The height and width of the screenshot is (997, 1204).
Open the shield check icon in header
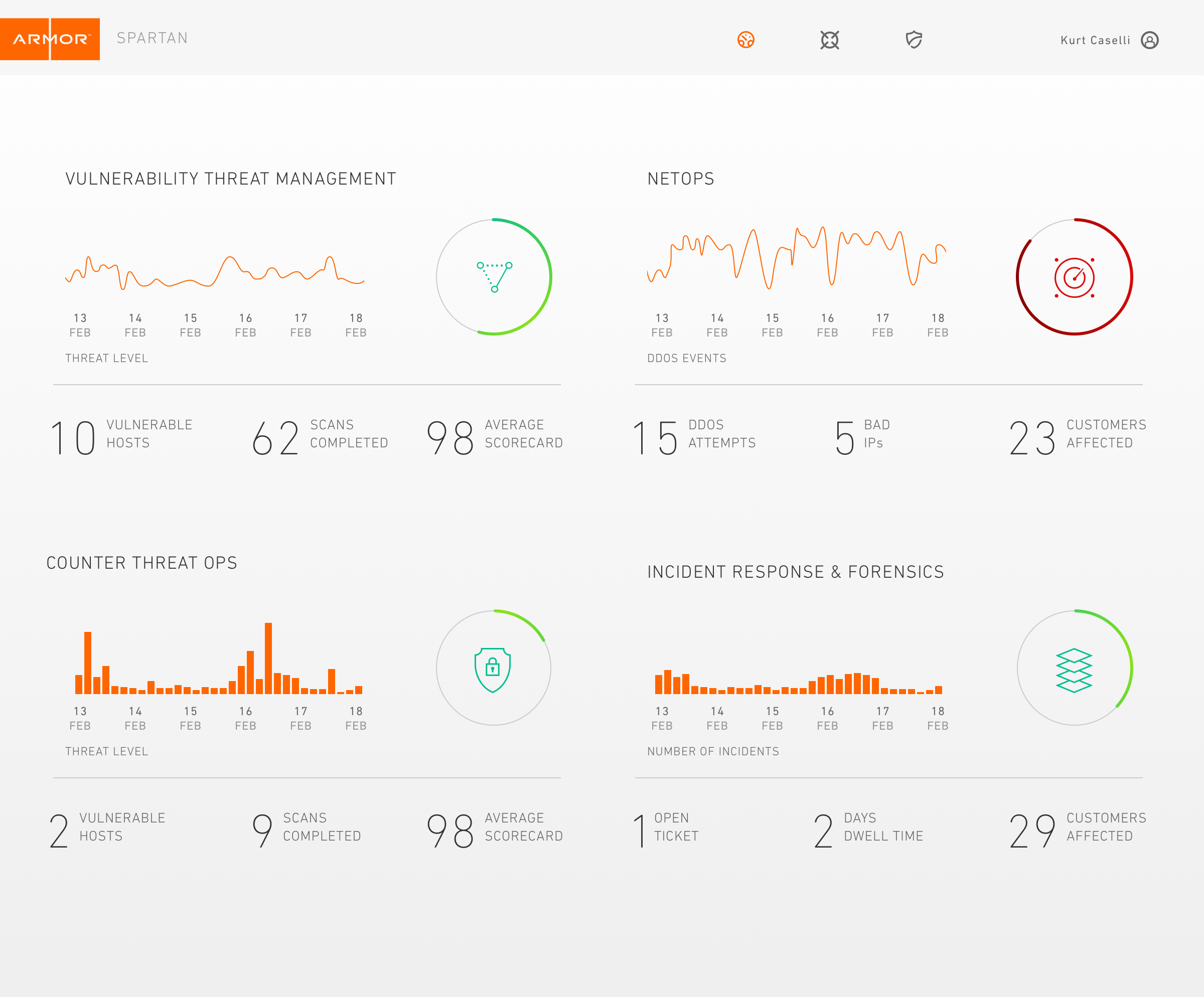(914, 40)
